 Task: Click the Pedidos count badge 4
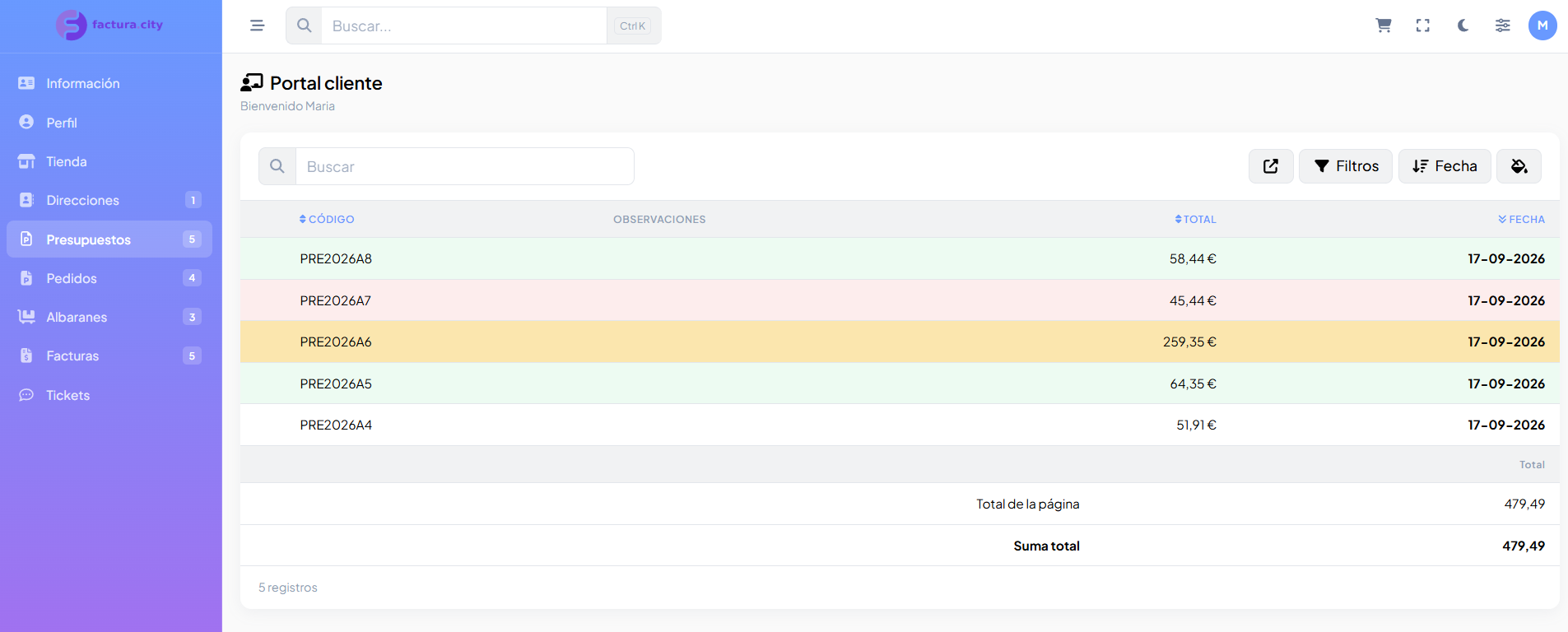192,278
